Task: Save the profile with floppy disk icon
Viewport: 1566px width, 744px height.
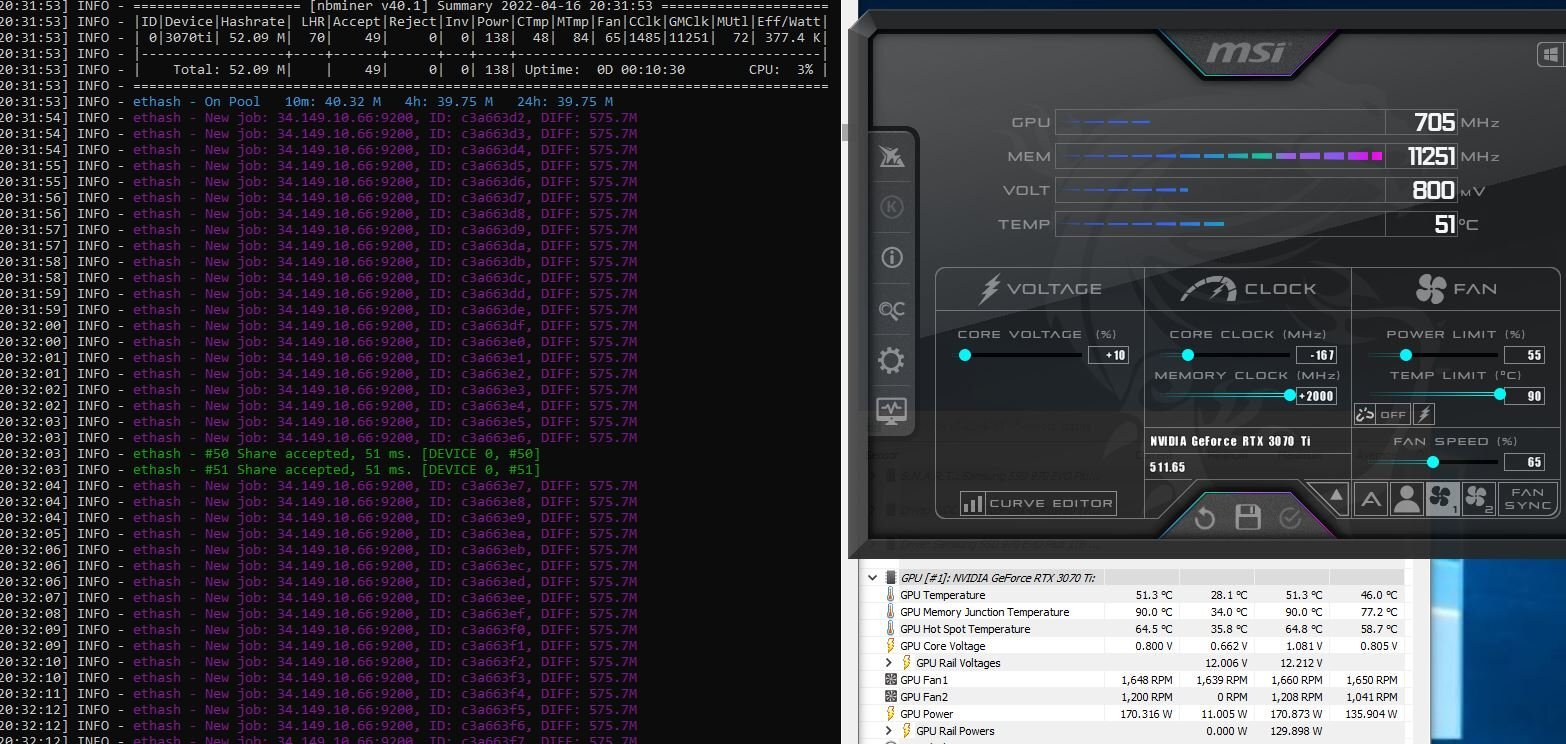Action: (x=1247, y=517)
